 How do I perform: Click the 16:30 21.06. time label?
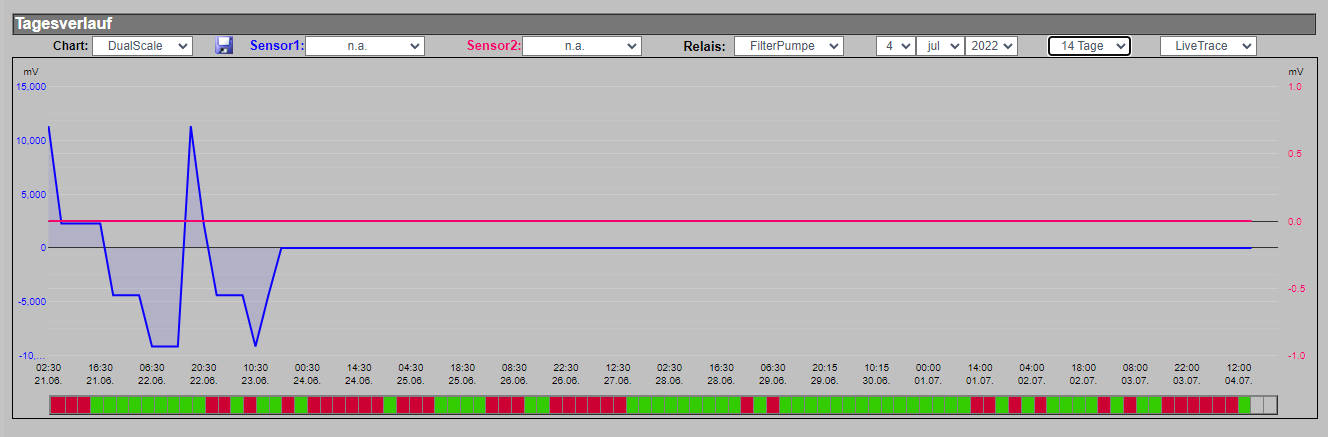pyautogui.click(x=100, y=373)
